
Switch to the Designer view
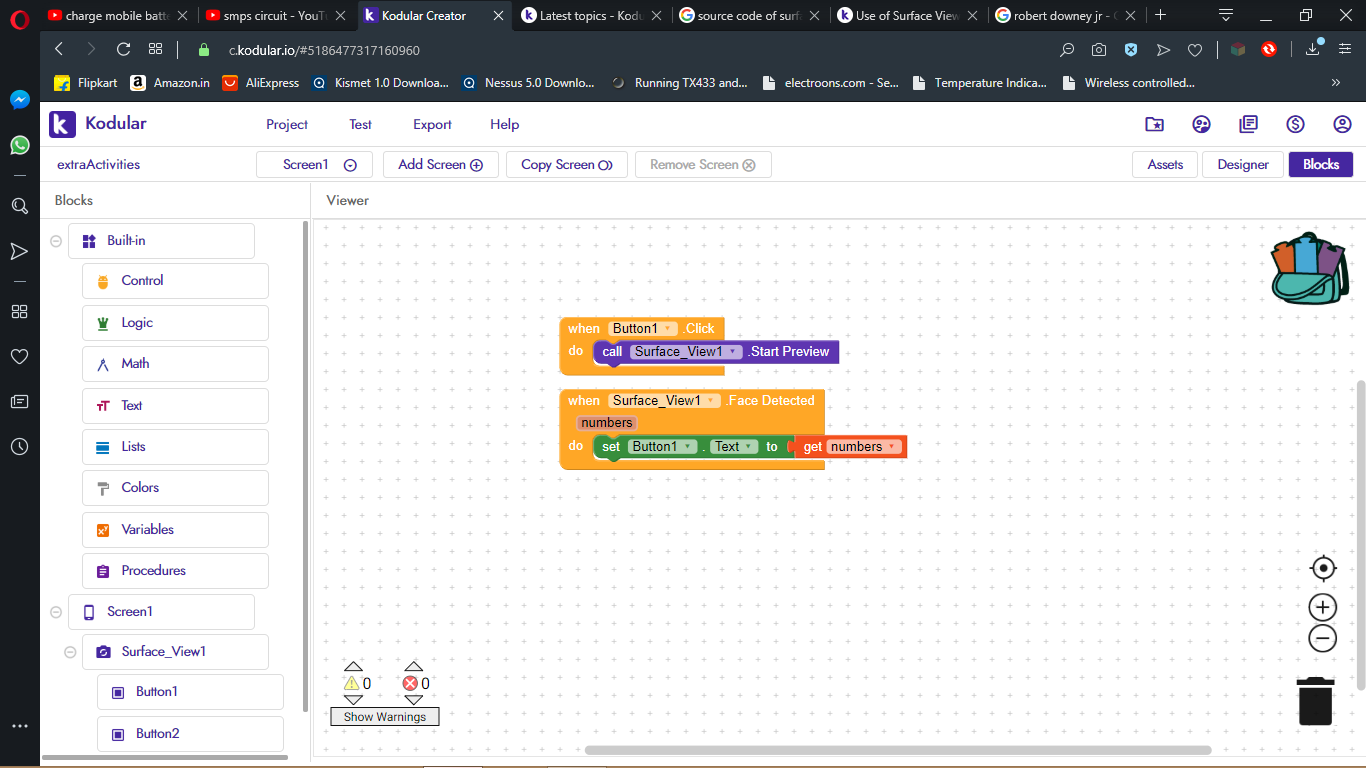pyautogui.click(x=1243, y=165)
